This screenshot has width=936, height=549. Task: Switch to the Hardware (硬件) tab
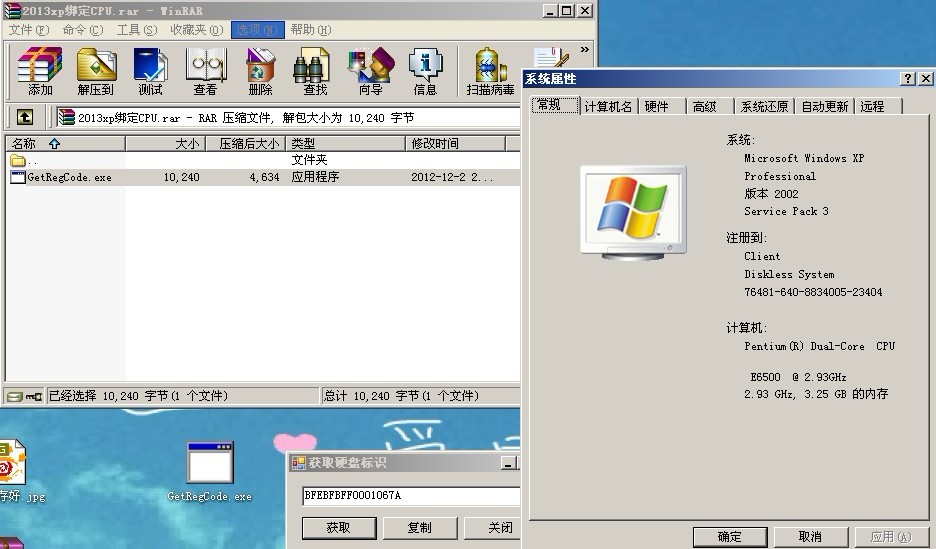pos(662,106)
